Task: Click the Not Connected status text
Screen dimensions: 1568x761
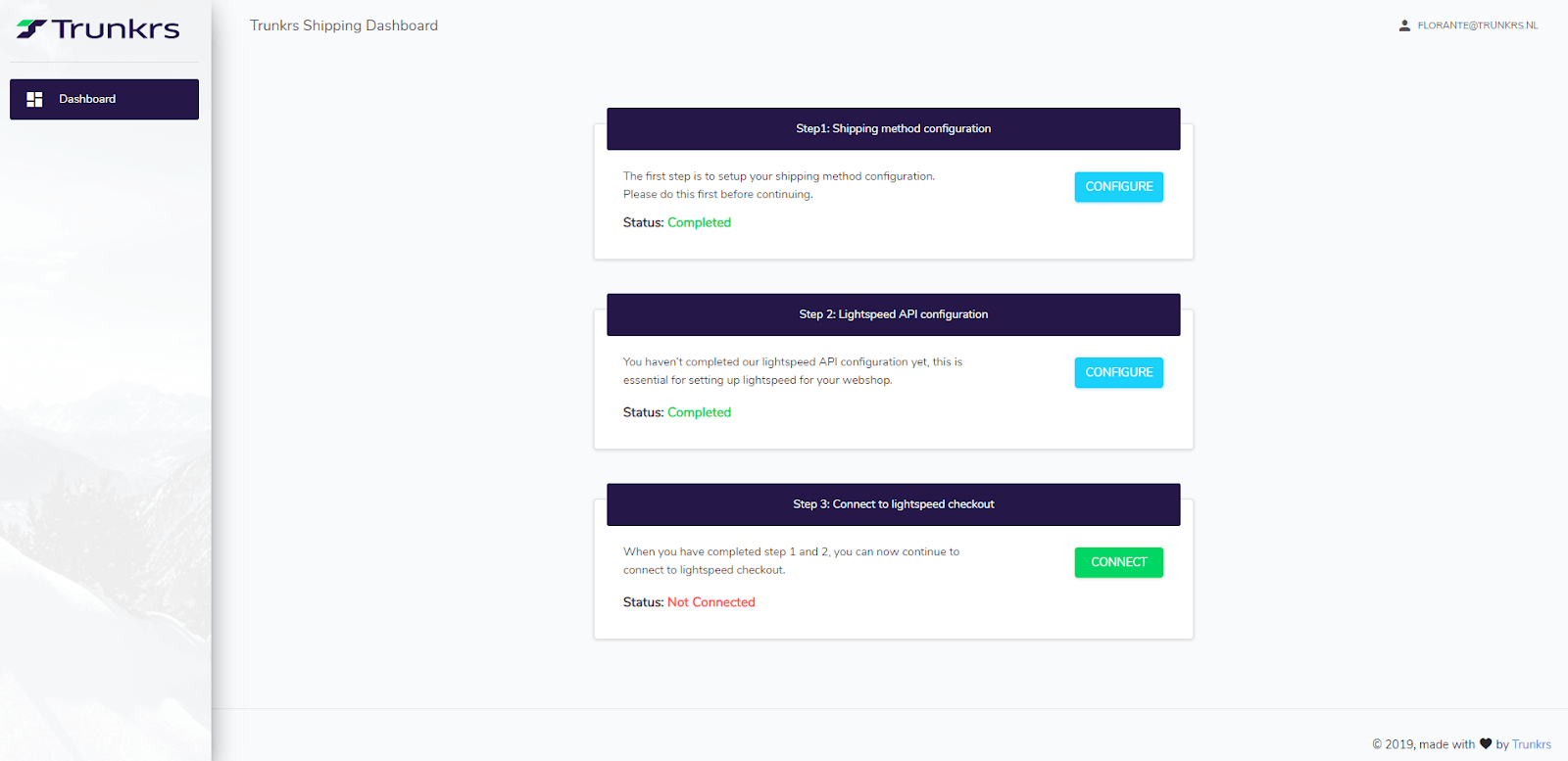Action: click(710, 602)
